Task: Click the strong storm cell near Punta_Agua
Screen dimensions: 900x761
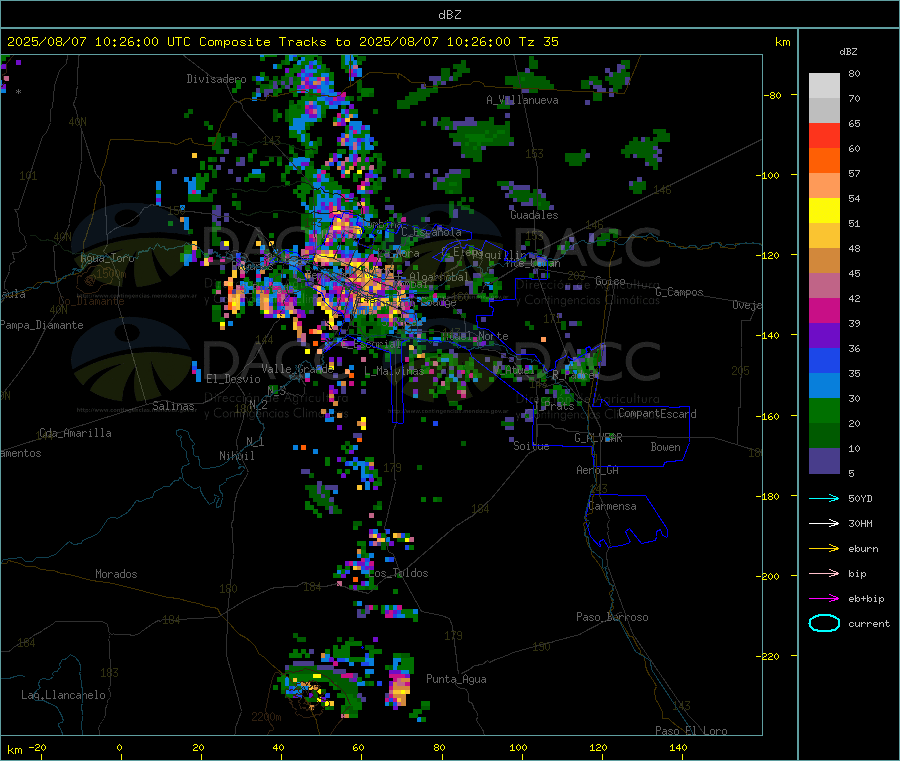Action: 399,689
